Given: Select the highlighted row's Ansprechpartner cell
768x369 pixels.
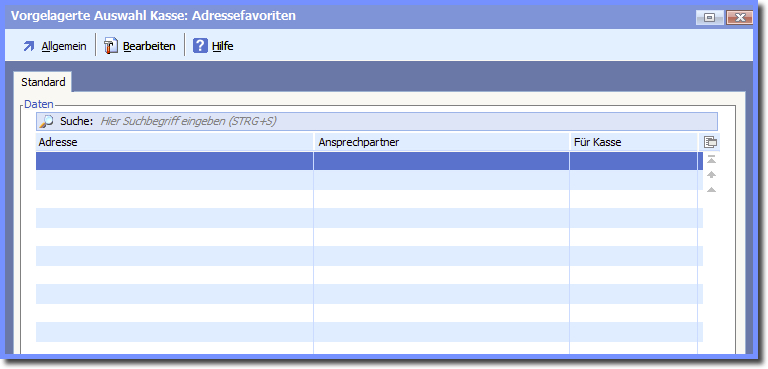Looking at the screenshot, I should (x=441, y=161).
